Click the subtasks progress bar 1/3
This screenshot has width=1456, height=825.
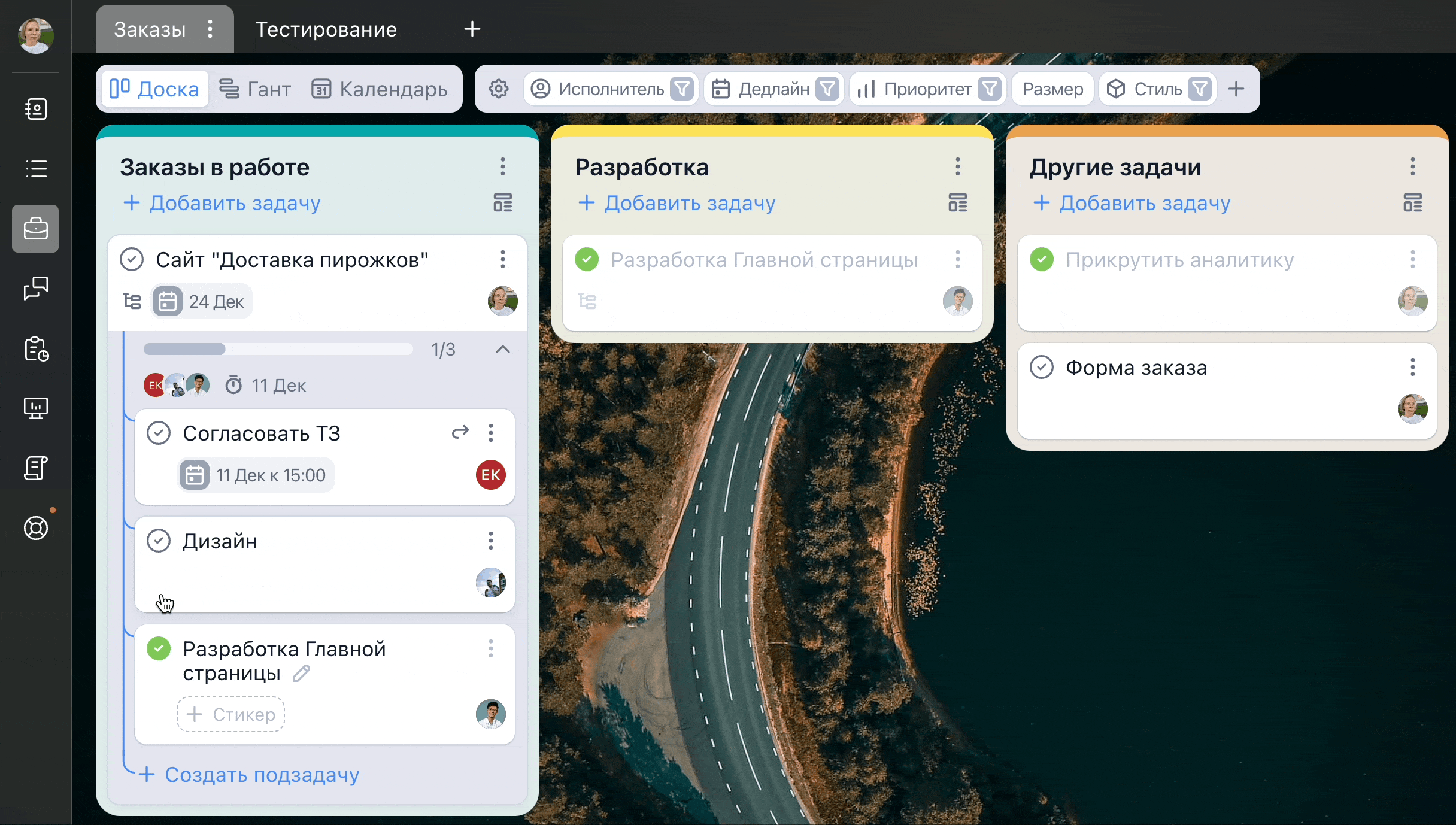pos(278,349)
